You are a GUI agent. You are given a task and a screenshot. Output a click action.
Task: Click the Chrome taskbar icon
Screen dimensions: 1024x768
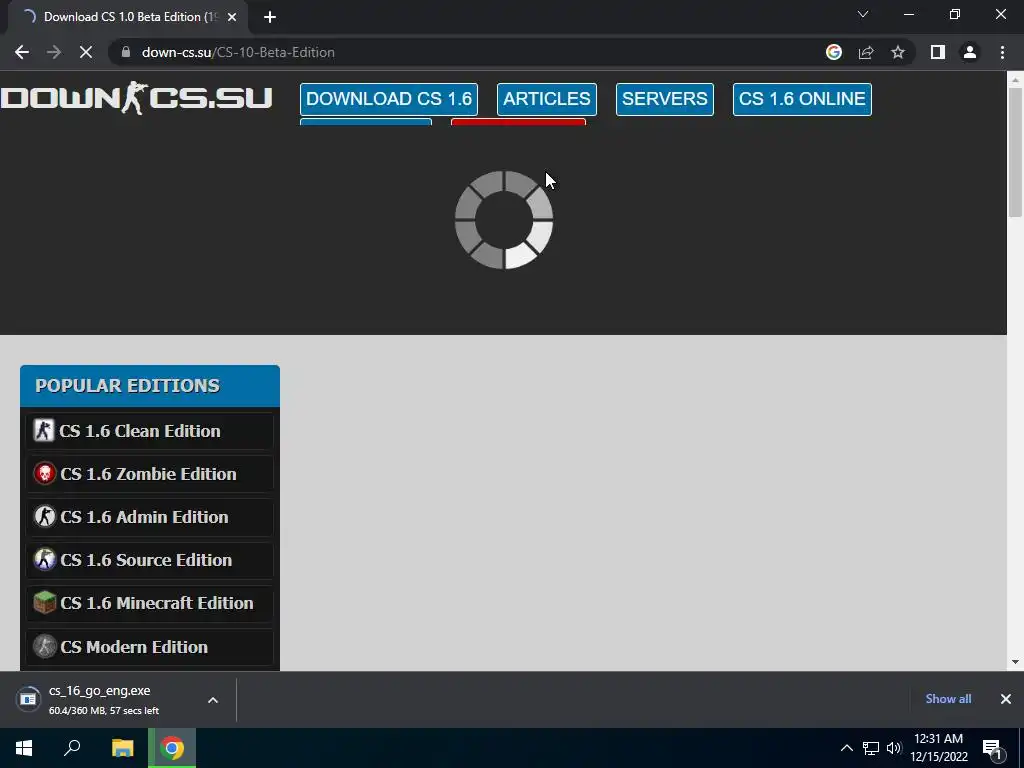coord(172,748)
